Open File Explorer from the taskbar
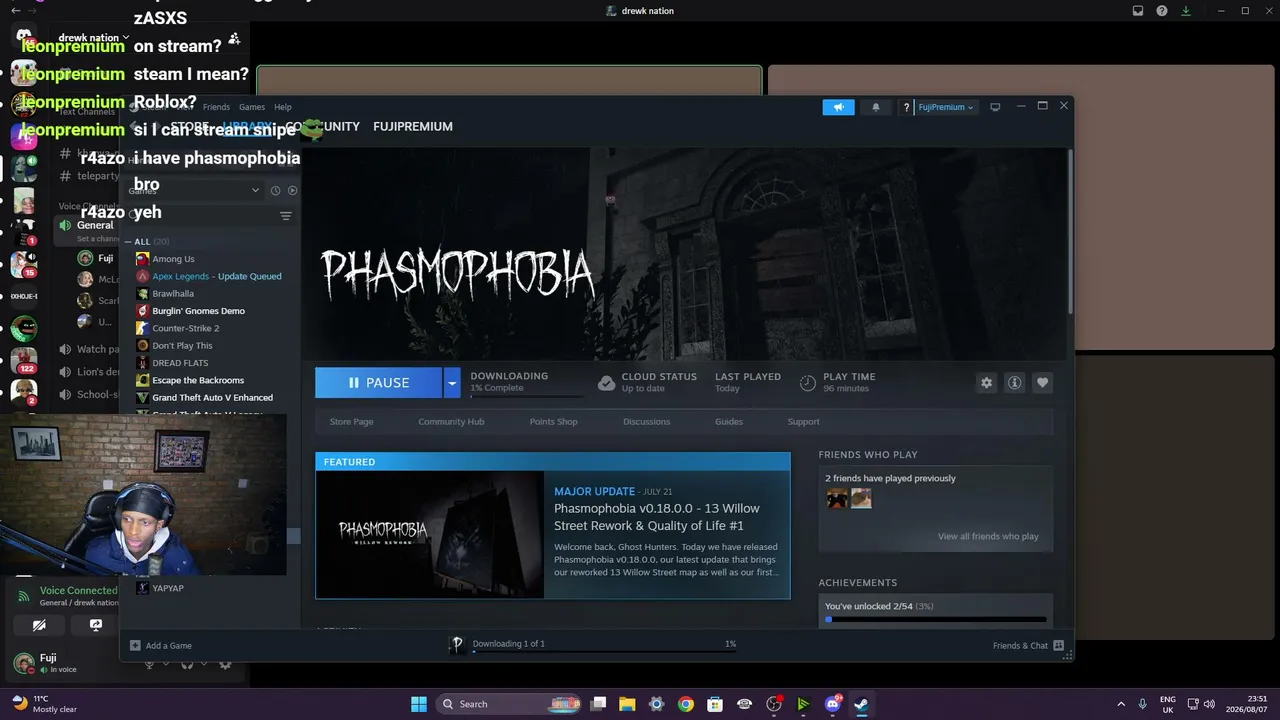This screenshot has width=1280, height=720. [627, 704]
